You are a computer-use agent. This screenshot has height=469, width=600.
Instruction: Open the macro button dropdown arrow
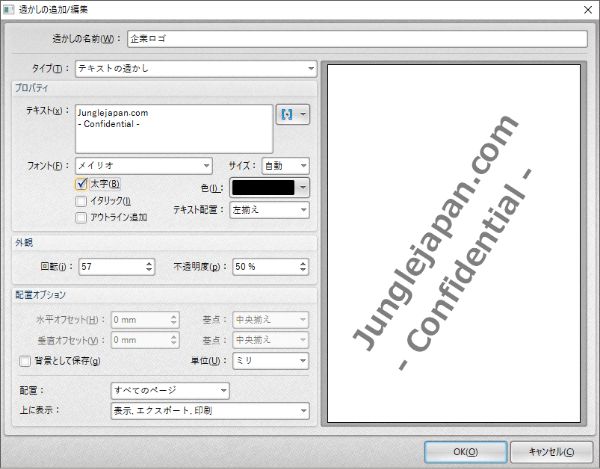[303, 114]
